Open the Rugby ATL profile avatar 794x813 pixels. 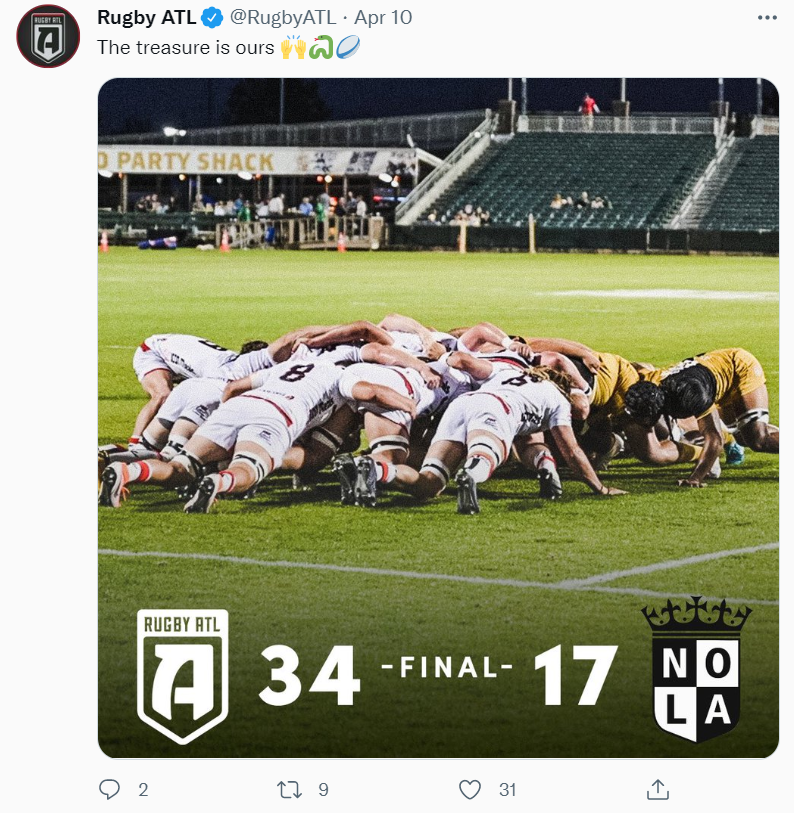coord(48,36)
